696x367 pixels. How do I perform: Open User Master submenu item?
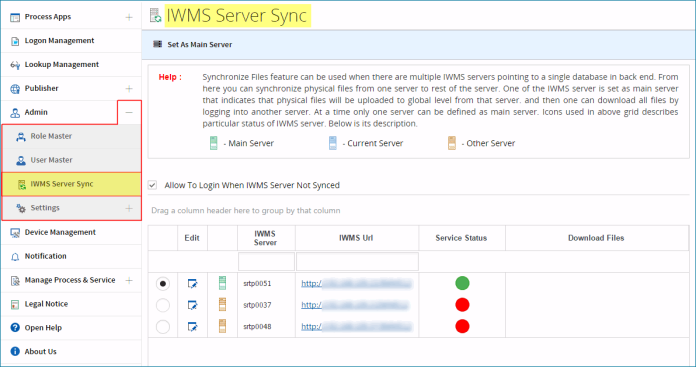(71, 160)
